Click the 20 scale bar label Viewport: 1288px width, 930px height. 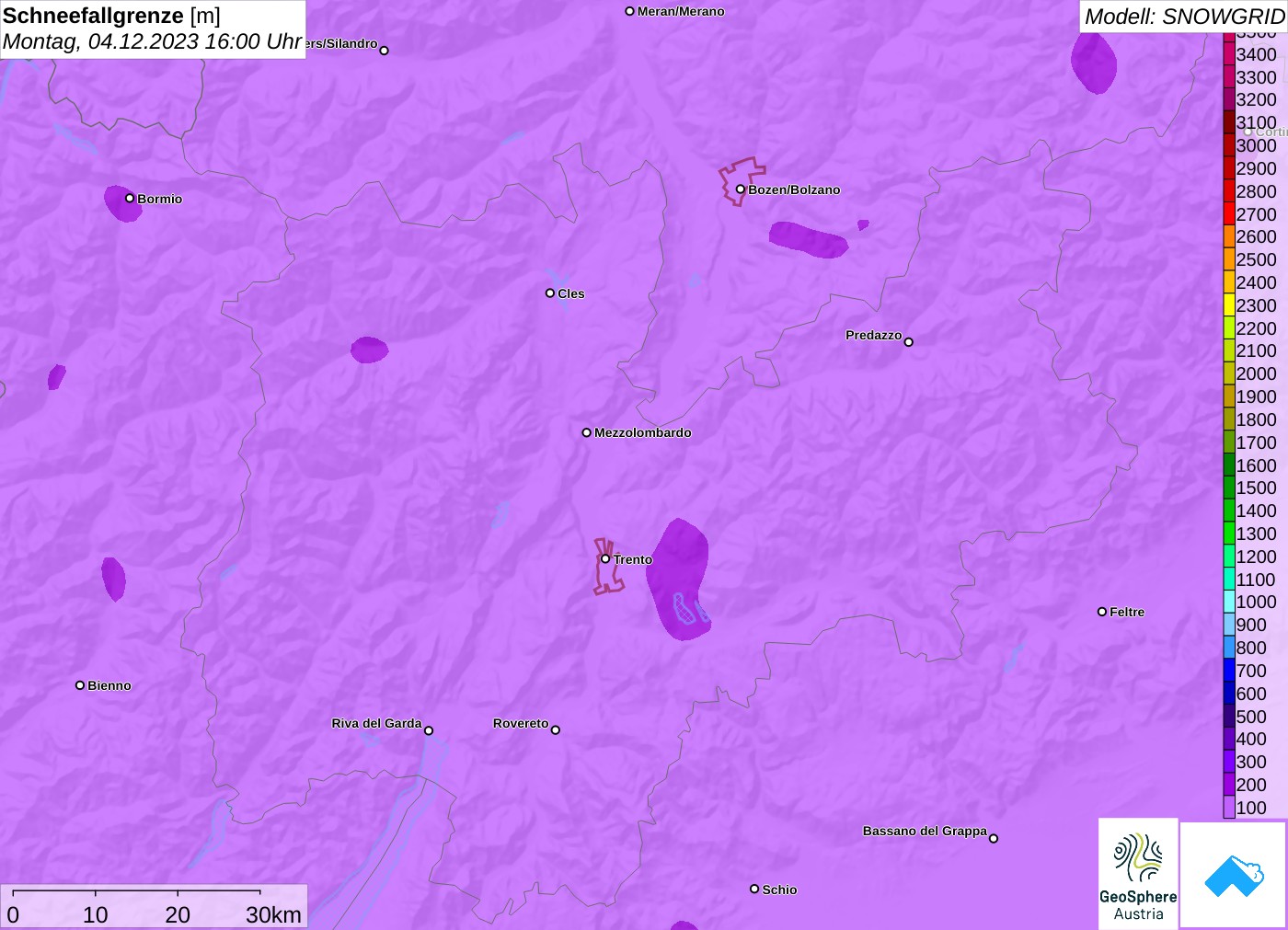178,915
